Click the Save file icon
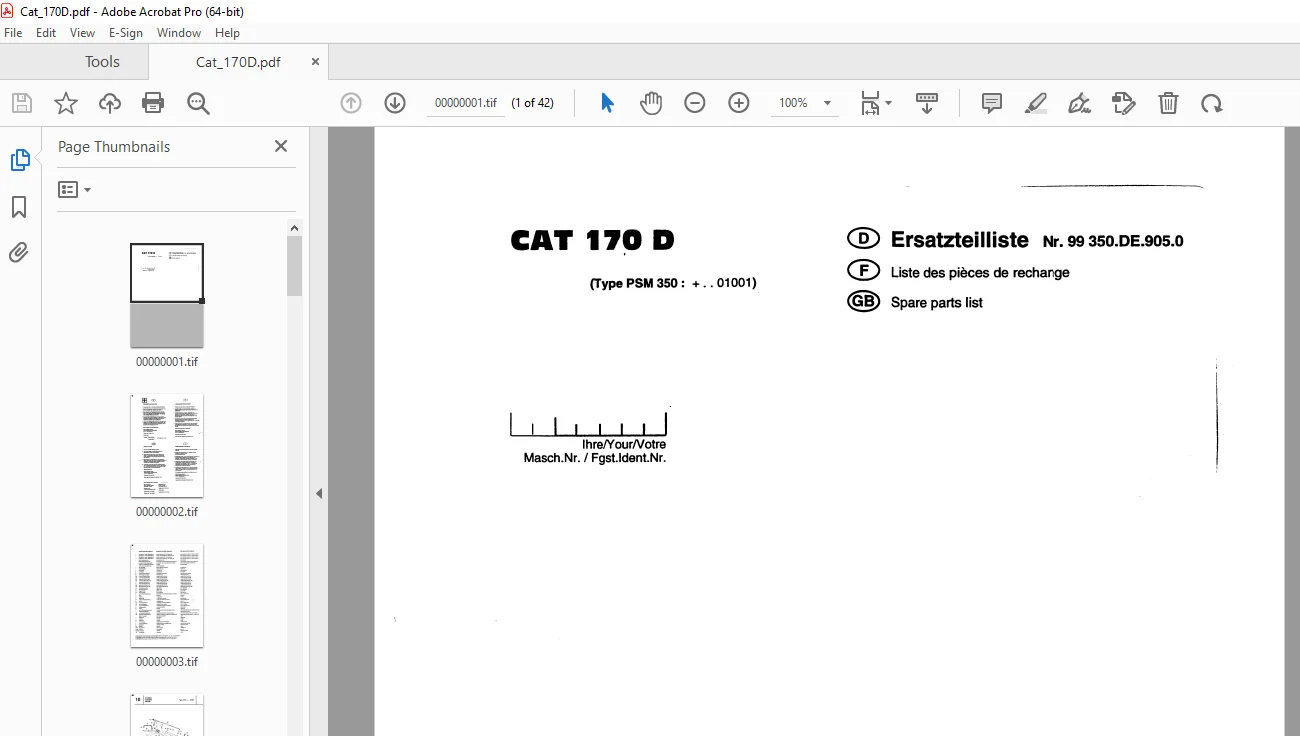Screen dimensions: 1300x736 point(22,103)
